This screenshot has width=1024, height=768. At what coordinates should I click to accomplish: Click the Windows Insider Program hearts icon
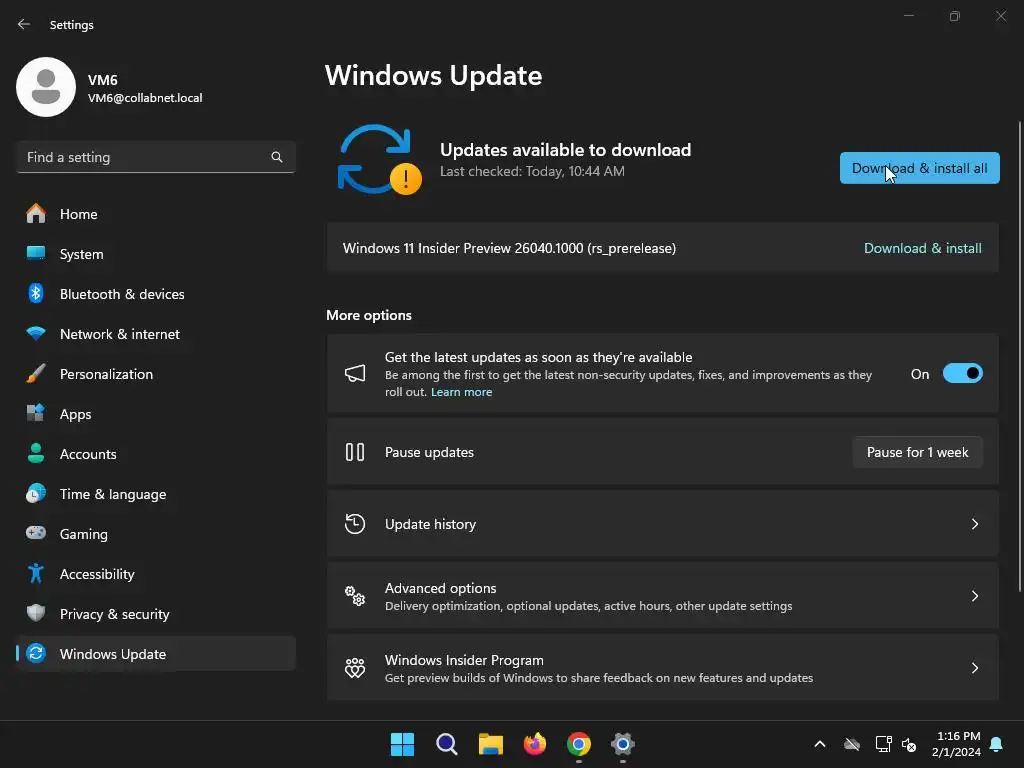(x=355, y=667)
